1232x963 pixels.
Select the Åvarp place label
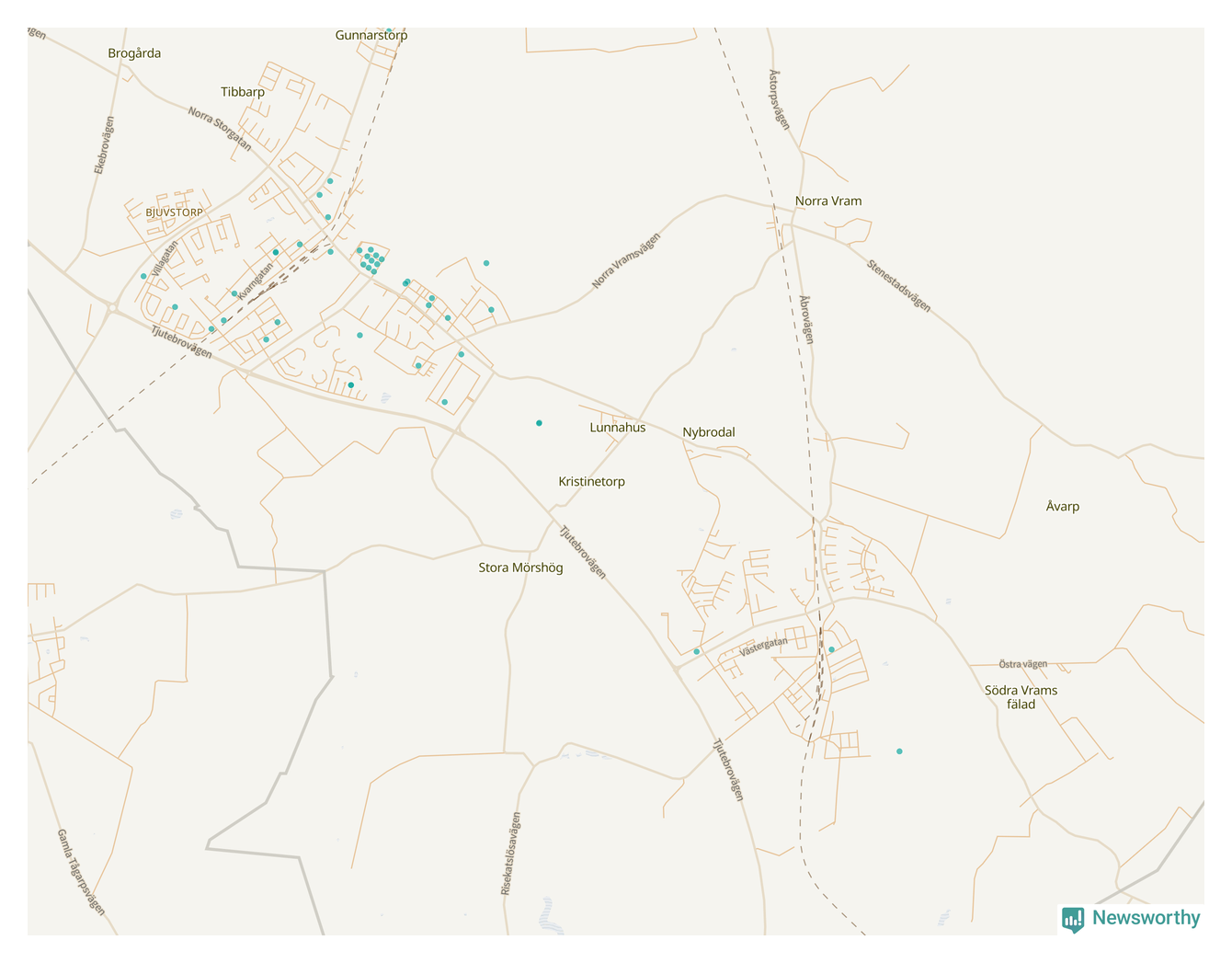click(1062, 507)
